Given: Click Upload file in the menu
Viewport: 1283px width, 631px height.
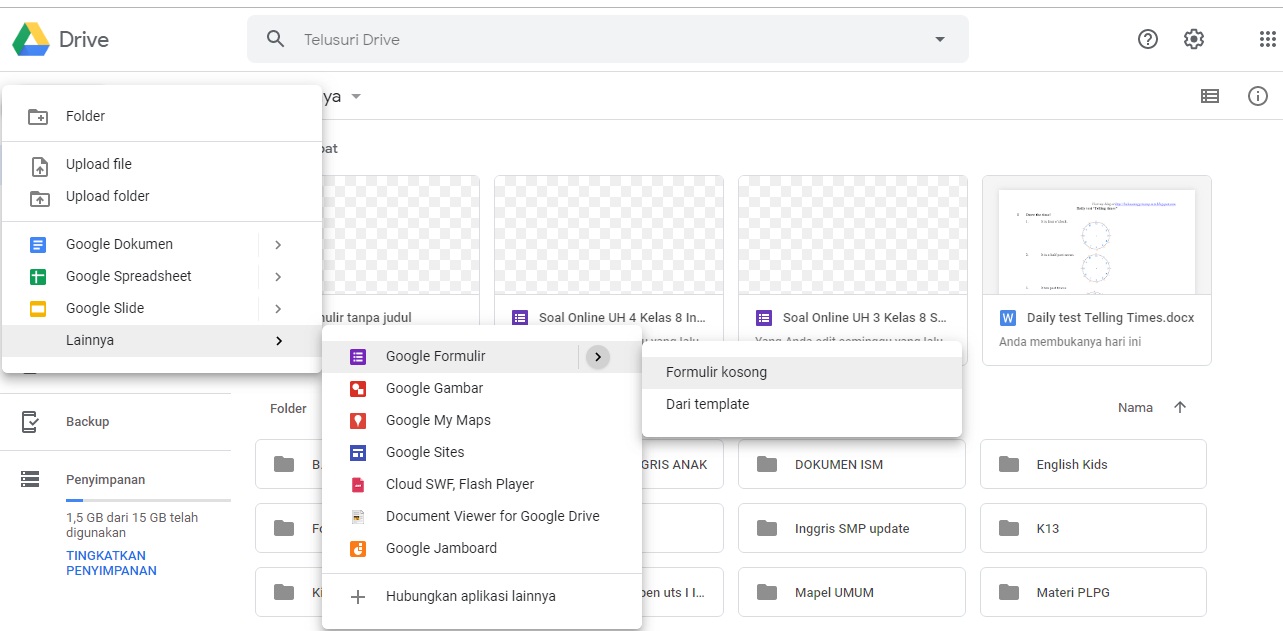Looking at the screenshot, I should point(99,164).
